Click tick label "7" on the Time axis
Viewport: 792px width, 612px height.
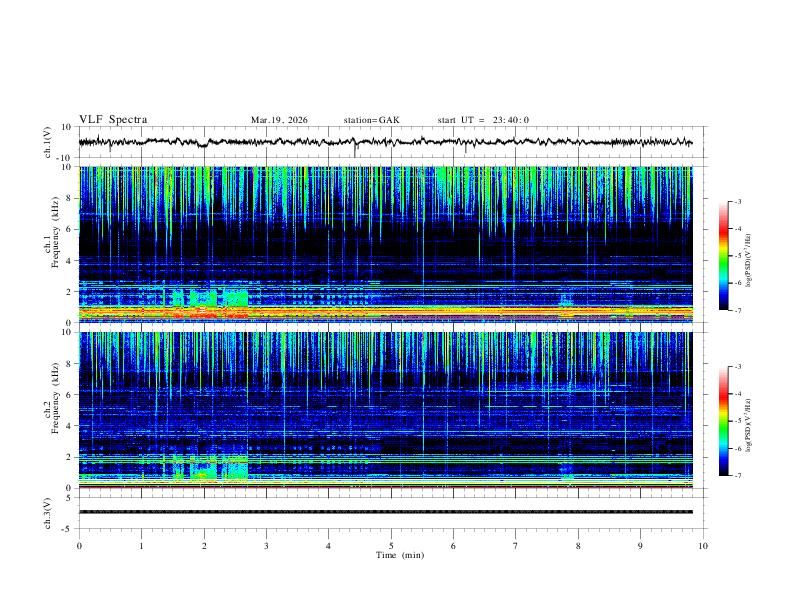coord(516,546)
